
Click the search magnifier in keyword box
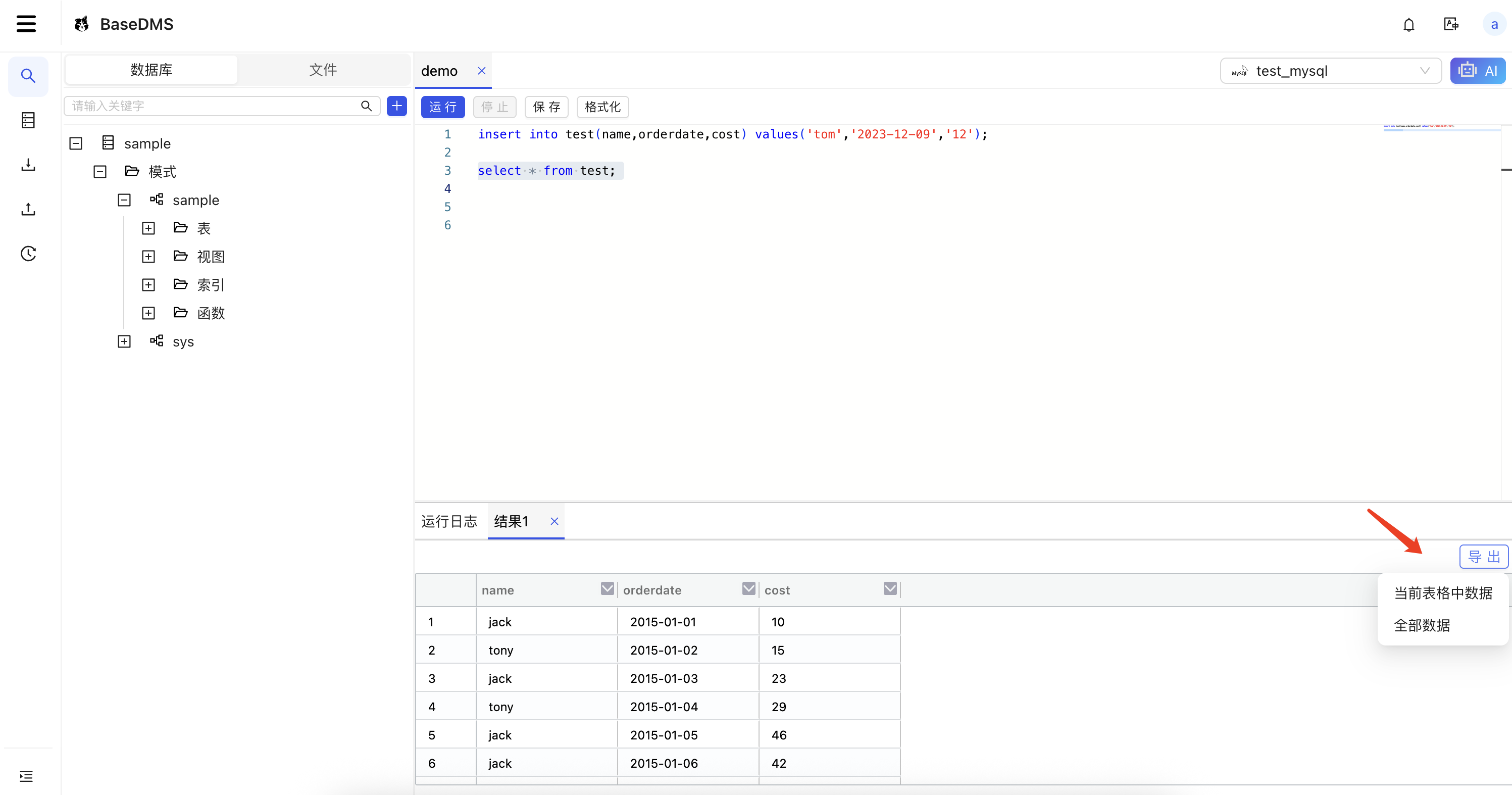click(366, 106)
